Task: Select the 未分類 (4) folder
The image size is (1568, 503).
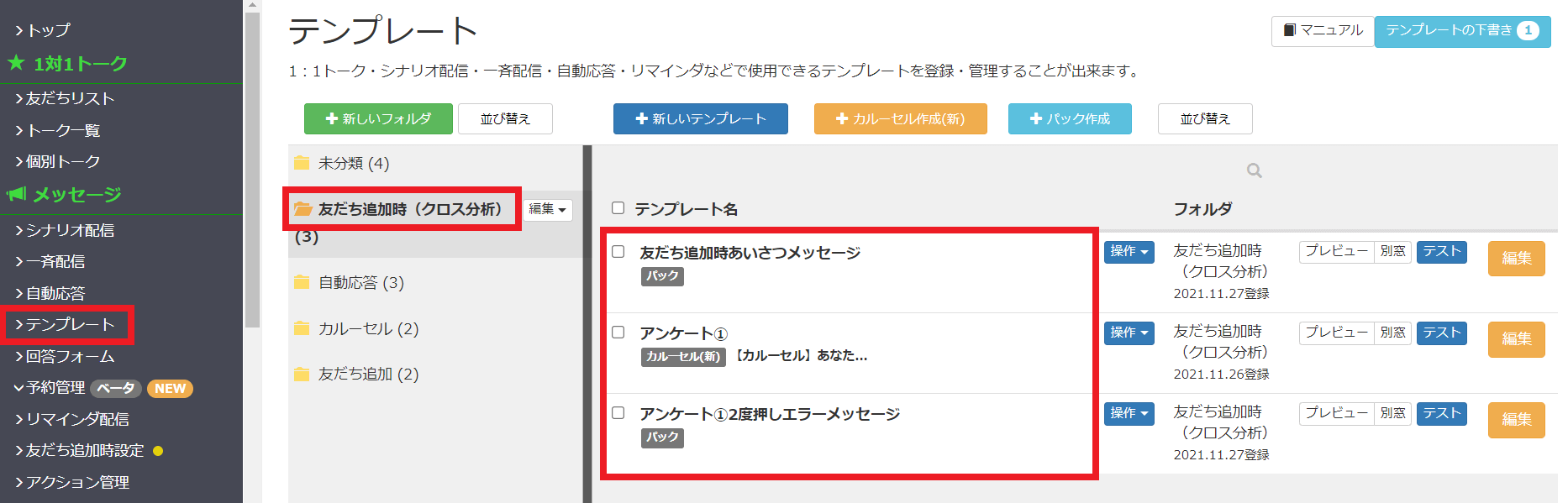Action: [x=353, y=163]
